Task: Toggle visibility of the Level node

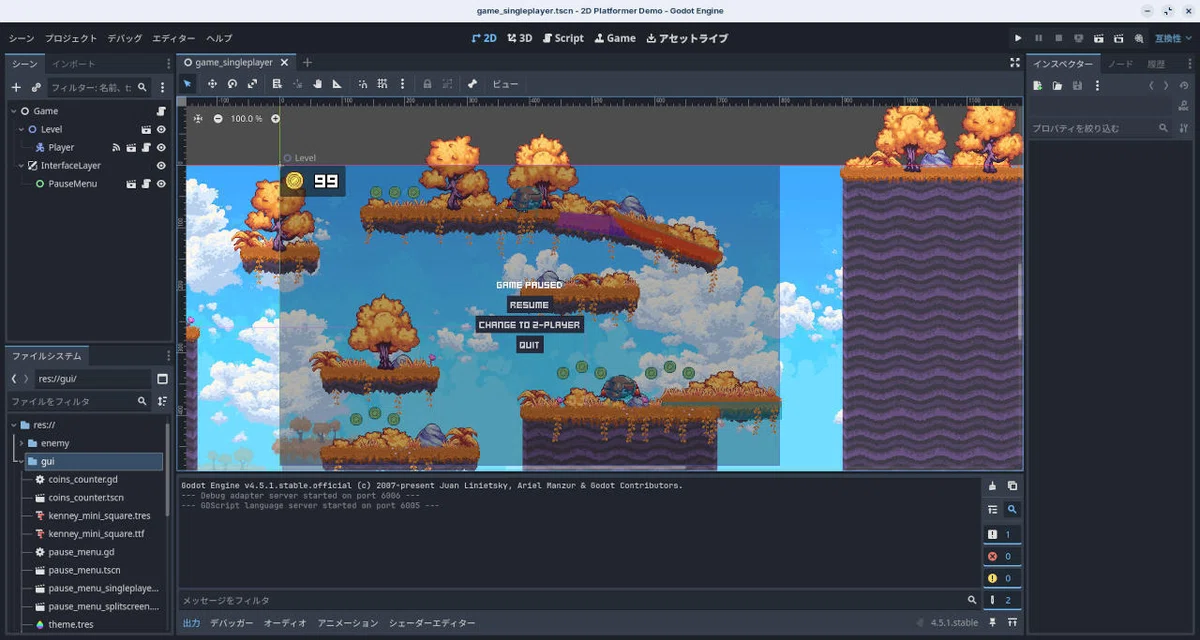Action: point(161,129)
